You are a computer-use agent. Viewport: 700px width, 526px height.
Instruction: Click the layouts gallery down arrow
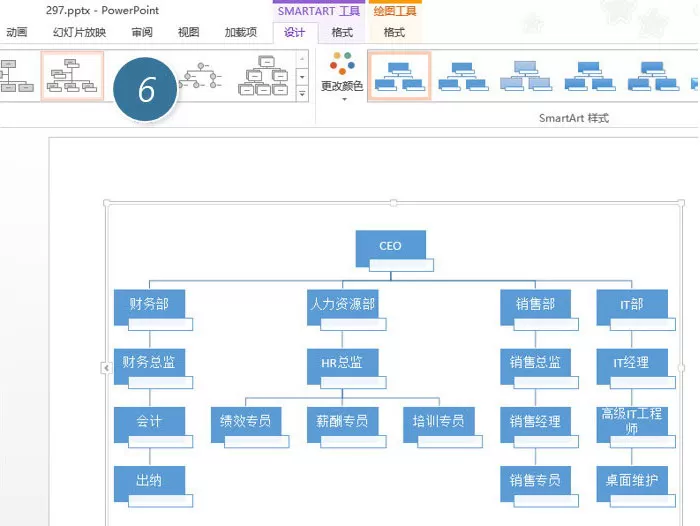point(302,77)
